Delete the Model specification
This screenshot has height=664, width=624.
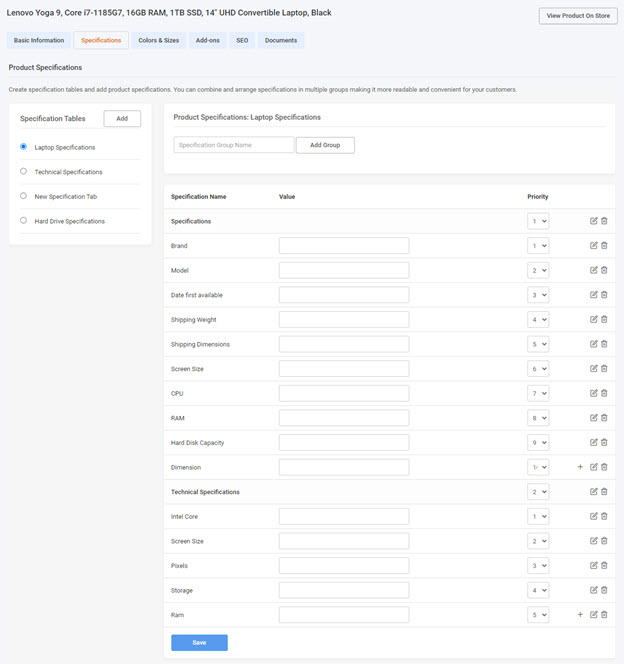[x=604, y=270]
